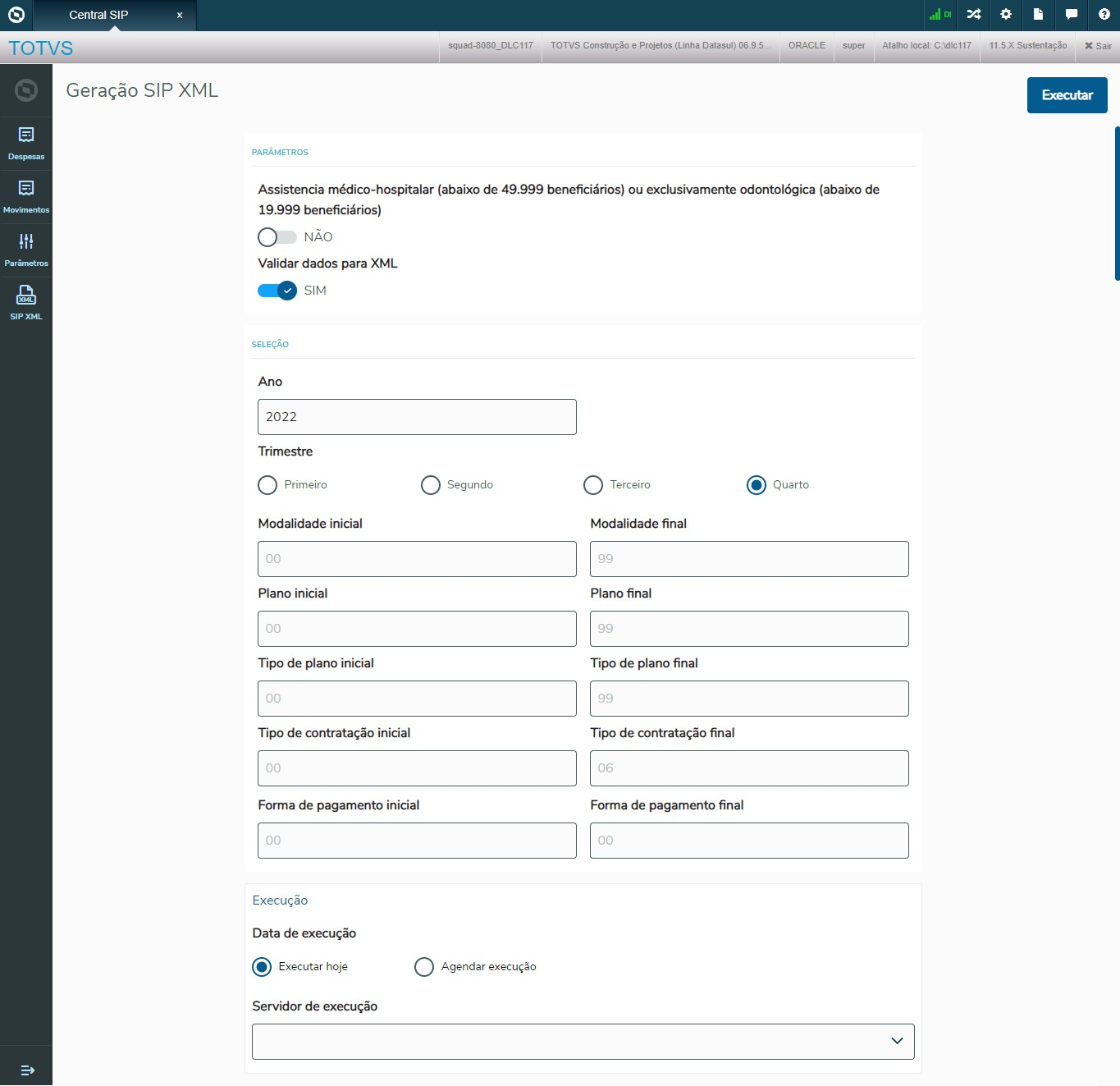
Task: Click the document icon in top bar
Action: point(1038,15)
